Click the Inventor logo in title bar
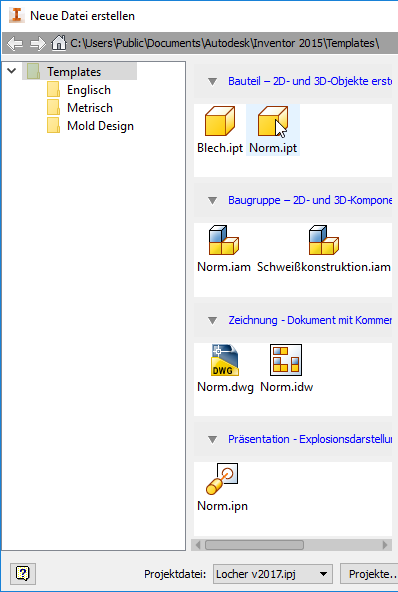Screen dimensions: 398x592 tap(16, 15)
